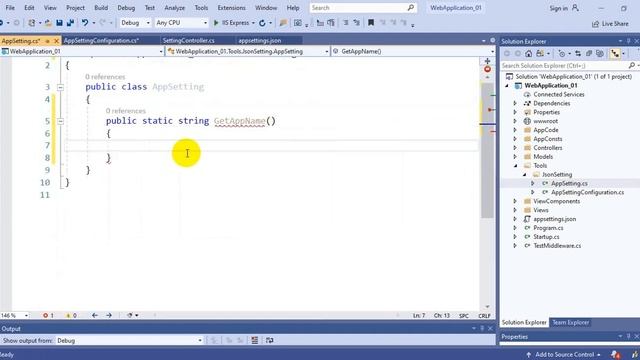Viewport: 640px width, 360px height.
Task: Open the Analyze menu
Action: pos(174,8)
